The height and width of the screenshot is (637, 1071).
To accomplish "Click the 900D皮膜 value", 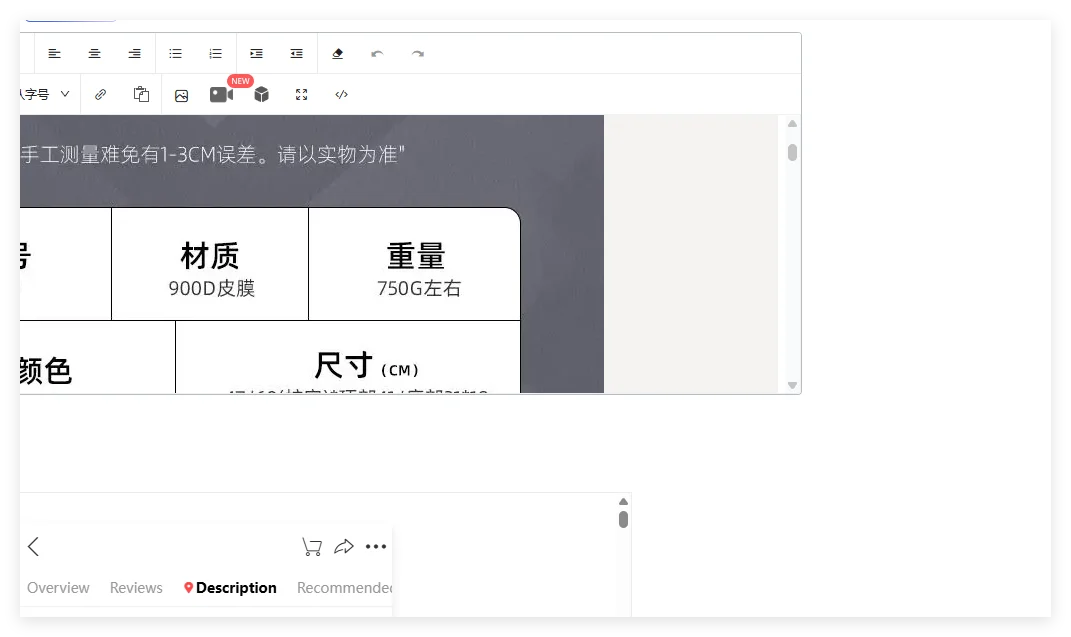I will pyautogui.click(x=212, y=288).
